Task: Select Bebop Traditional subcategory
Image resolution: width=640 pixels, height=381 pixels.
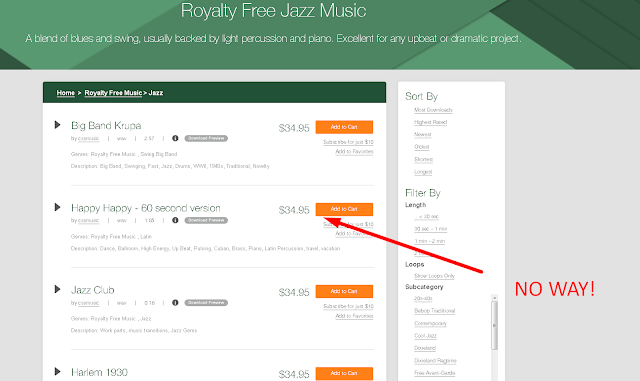Action: tap(434, 311)
